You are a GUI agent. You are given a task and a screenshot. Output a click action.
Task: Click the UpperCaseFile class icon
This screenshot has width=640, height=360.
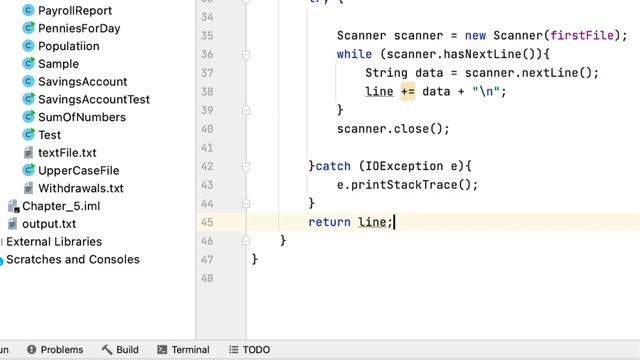click(x=28, y=170)
